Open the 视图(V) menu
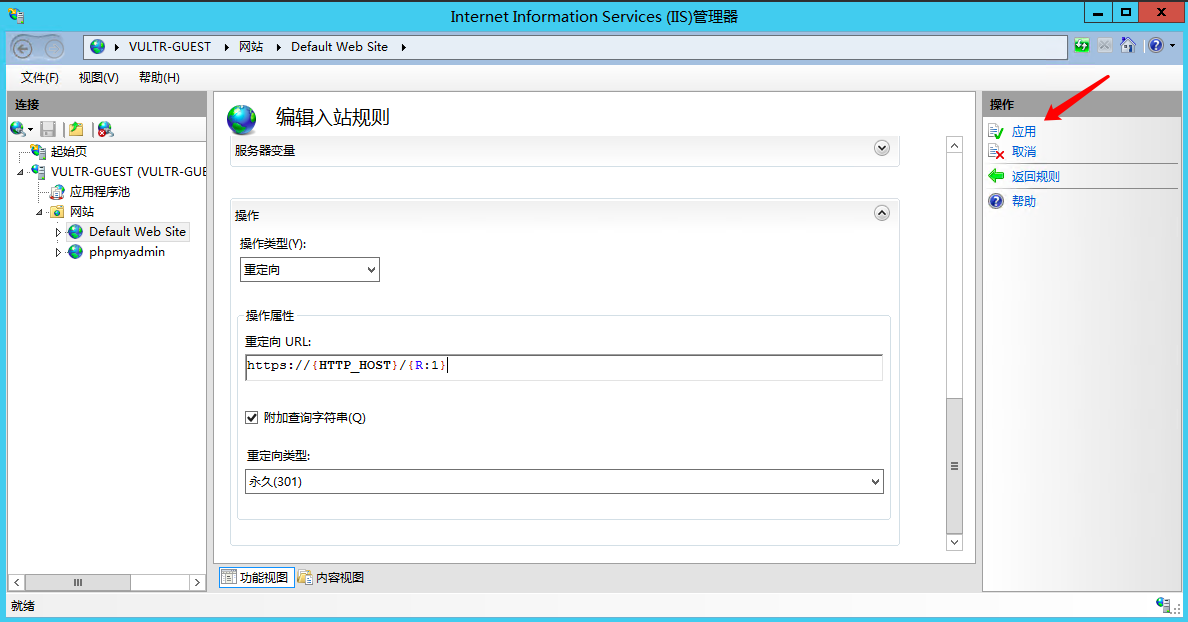The image size is (1188, 622). 98,77
